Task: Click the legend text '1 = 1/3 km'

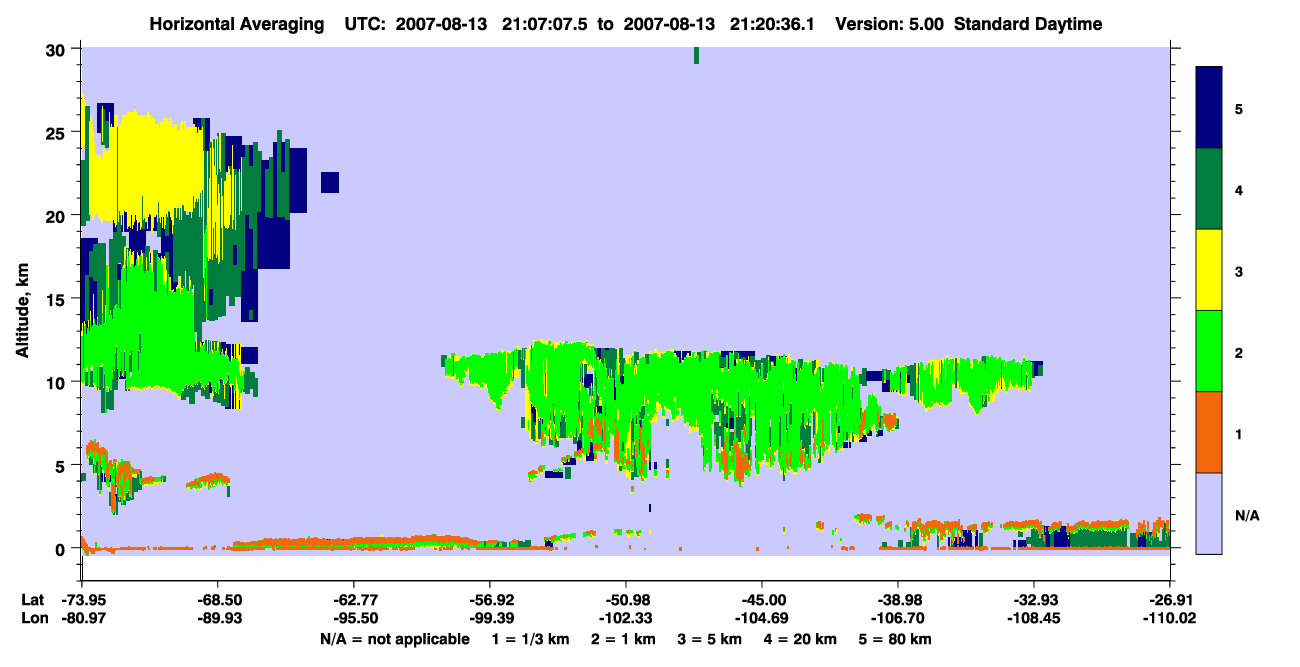Action: point(530,639)
